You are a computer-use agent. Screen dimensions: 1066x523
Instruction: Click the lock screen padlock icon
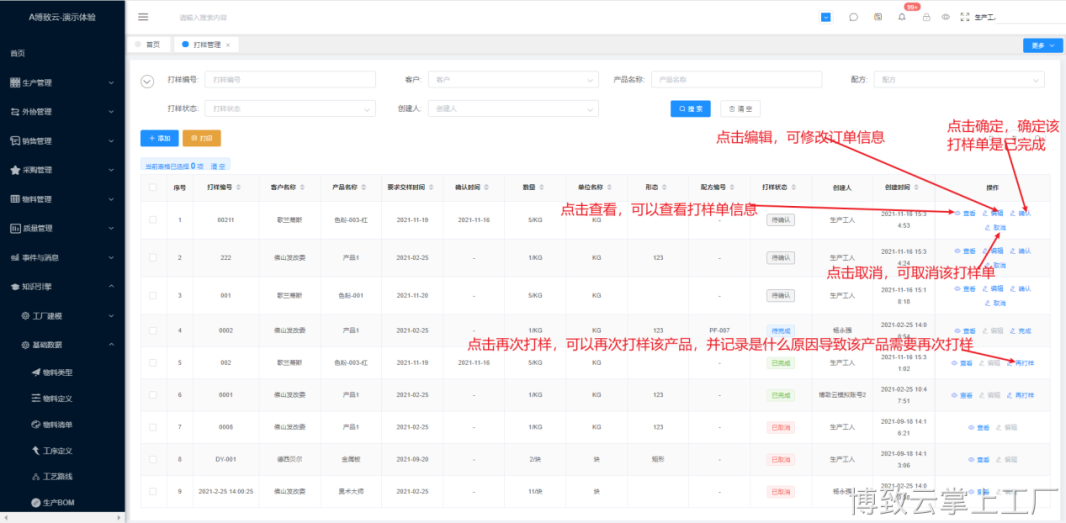[926, 18]
